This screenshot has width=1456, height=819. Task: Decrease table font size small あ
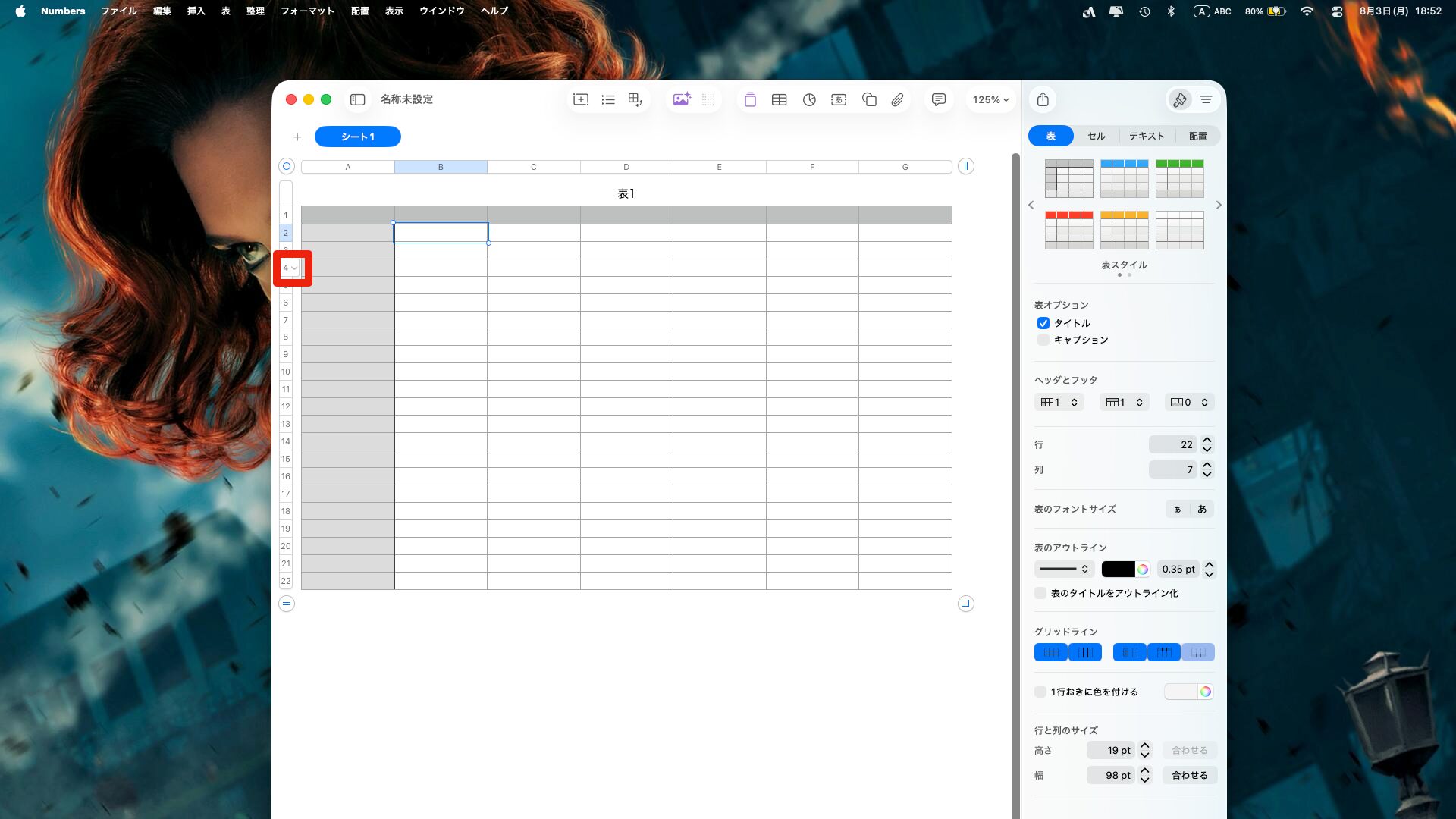pyautogui.click(x=1178, y=509)
